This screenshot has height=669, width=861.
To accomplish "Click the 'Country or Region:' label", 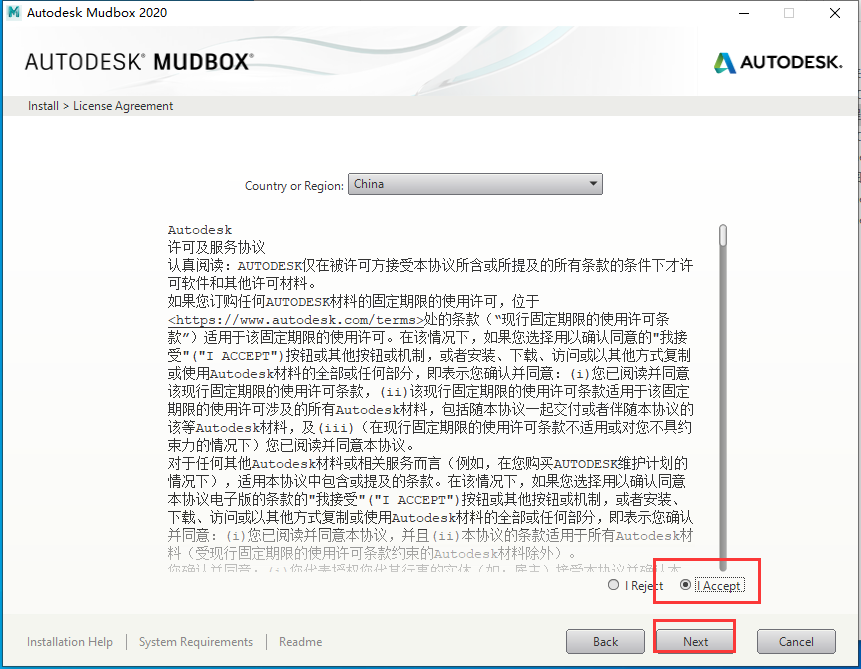I will pos(294,186).
